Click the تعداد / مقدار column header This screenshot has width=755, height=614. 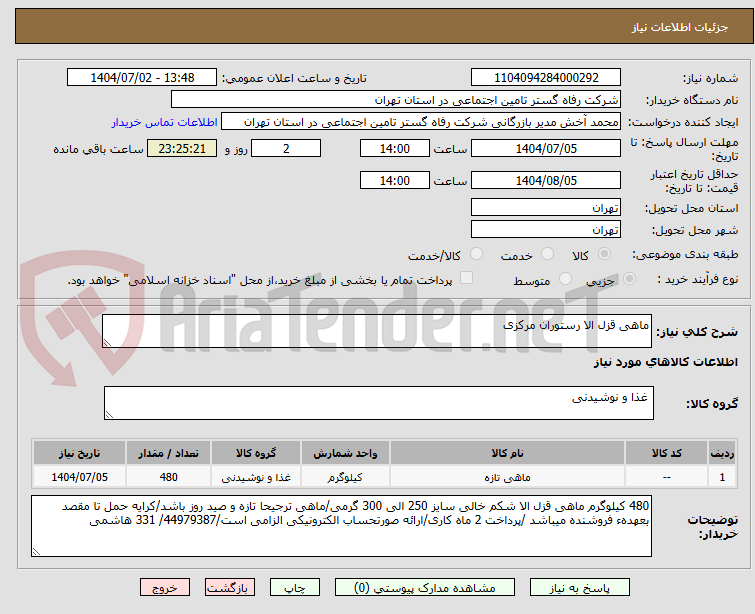[x=168, y=453]
